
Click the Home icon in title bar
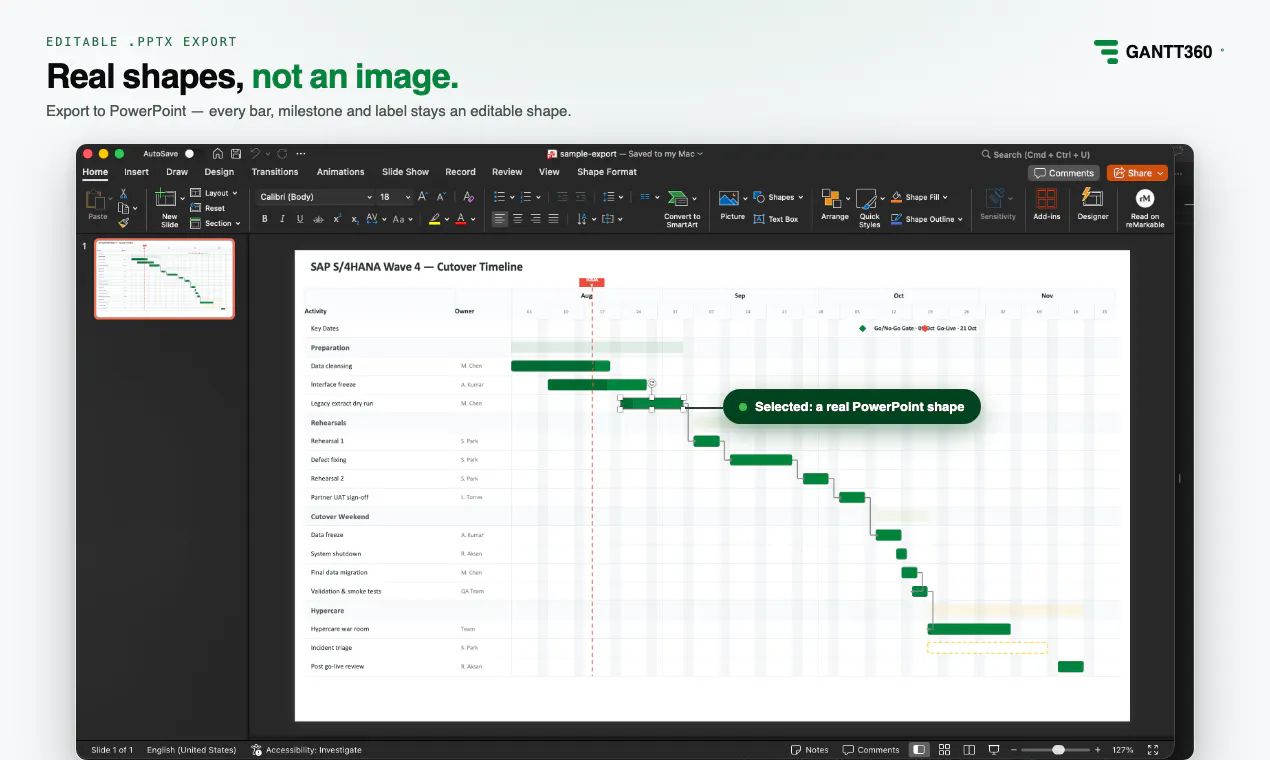(218, 154)
